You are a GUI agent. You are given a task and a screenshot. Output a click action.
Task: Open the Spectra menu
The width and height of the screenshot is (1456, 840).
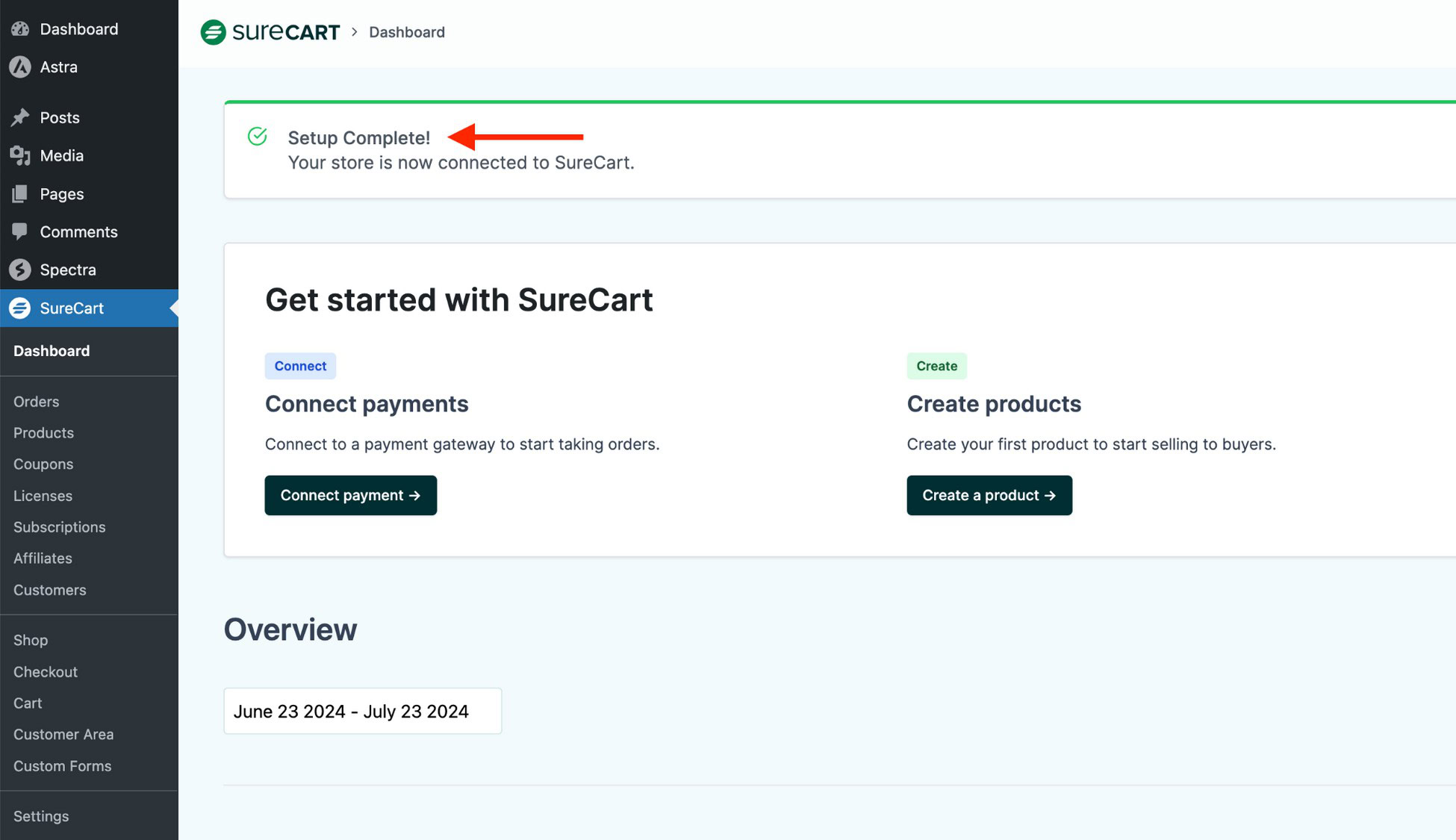[x=89, y=270]
